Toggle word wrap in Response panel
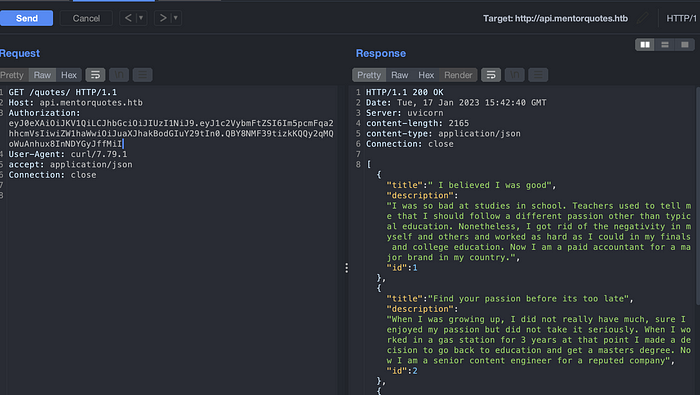This screenshot has height=395, width=700. (x=491, y=75)
